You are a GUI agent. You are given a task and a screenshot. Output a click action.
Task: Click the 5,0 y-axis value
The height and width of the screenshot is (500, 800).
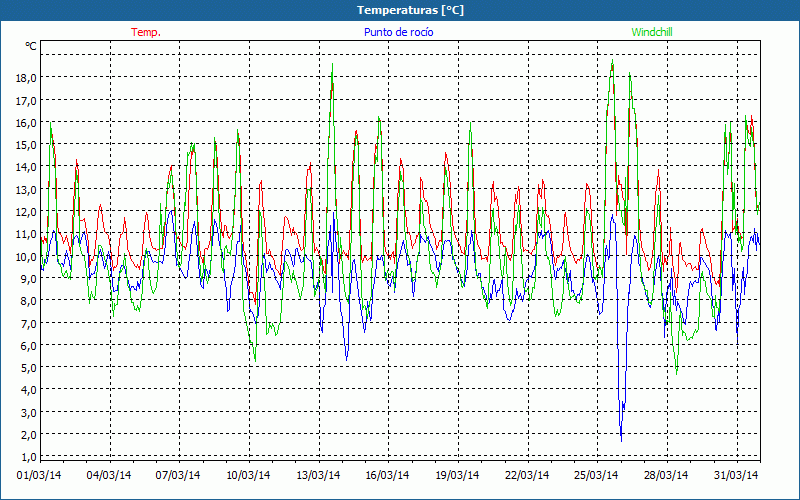[29, 367]
